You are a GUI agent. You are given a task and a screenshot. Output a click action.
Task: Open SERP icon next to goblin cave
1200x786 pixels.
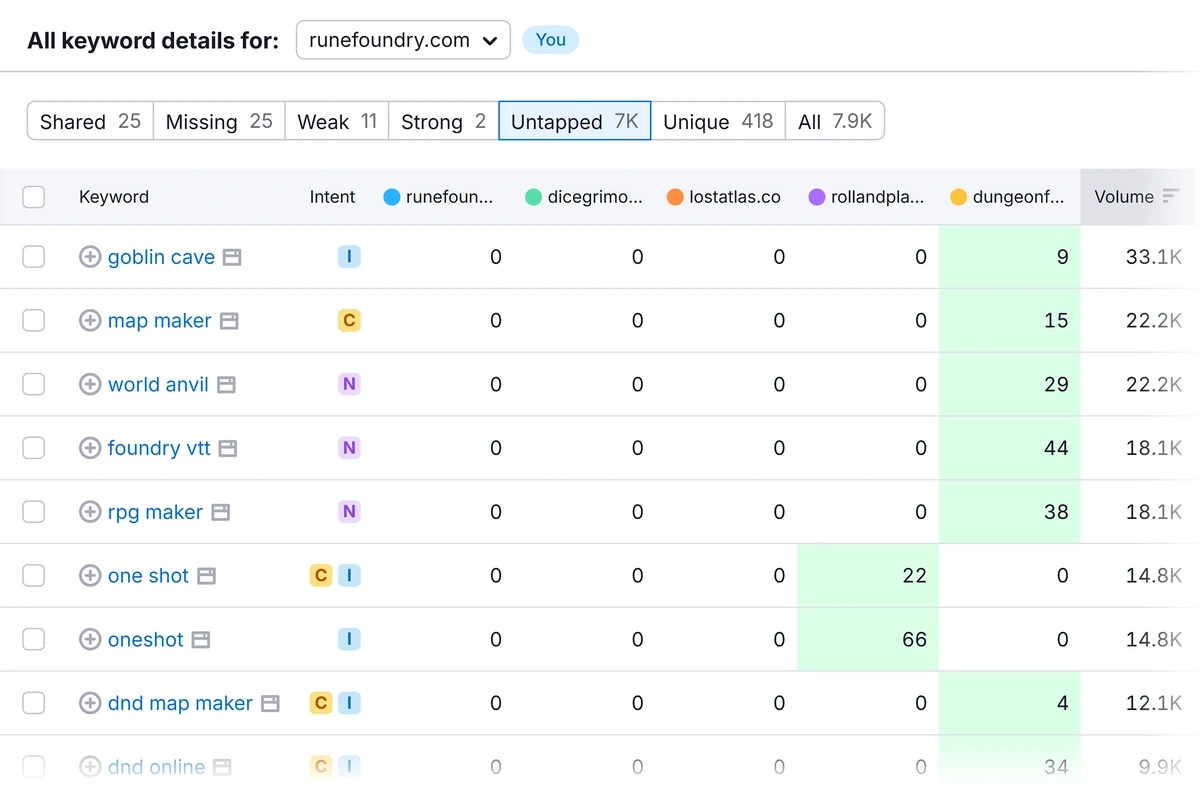coord(232,258)
